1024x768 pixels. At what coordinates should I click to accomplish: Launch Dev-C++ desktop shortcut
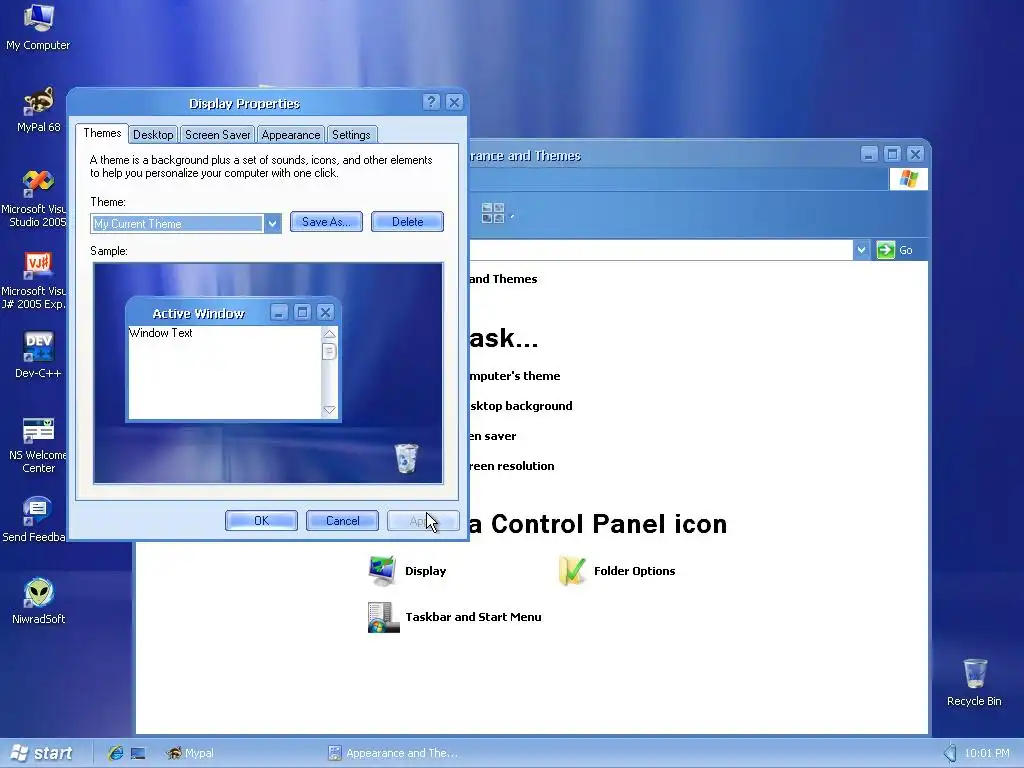tap(38, 355)
